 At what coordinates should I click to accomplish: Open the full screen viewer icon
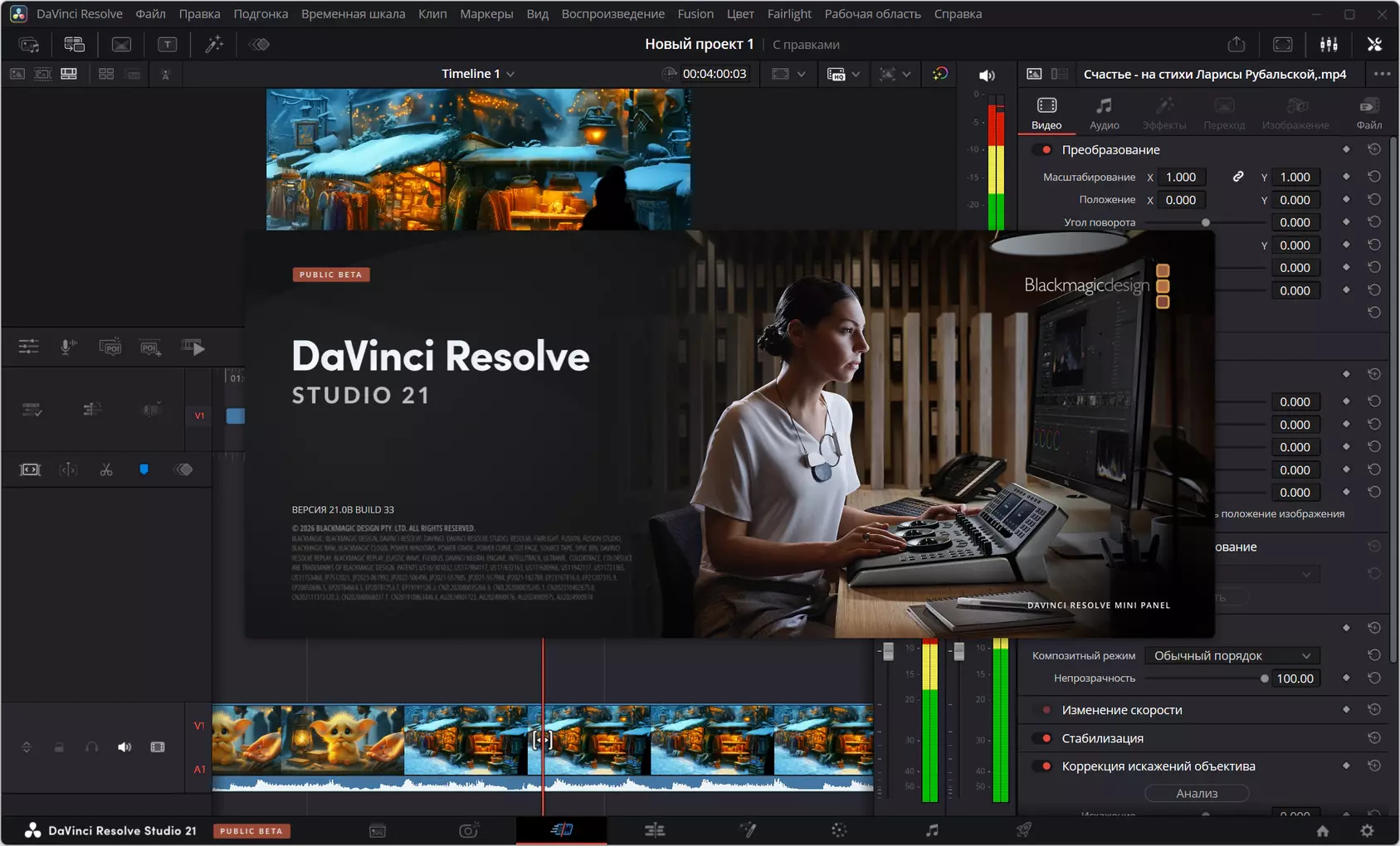(1282, 45)
